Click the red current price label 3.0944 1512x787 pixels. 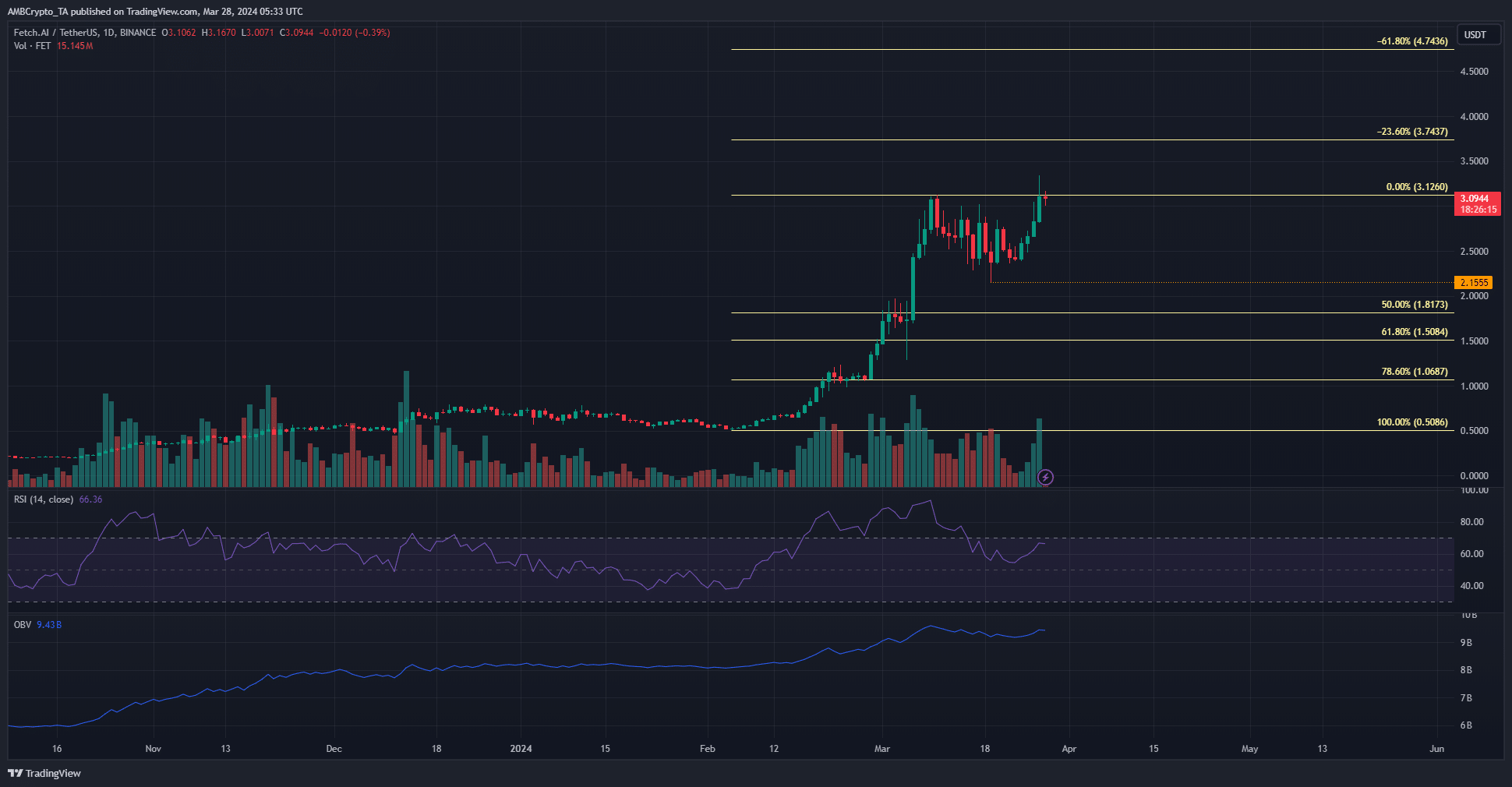click(x=1478, y=204)
